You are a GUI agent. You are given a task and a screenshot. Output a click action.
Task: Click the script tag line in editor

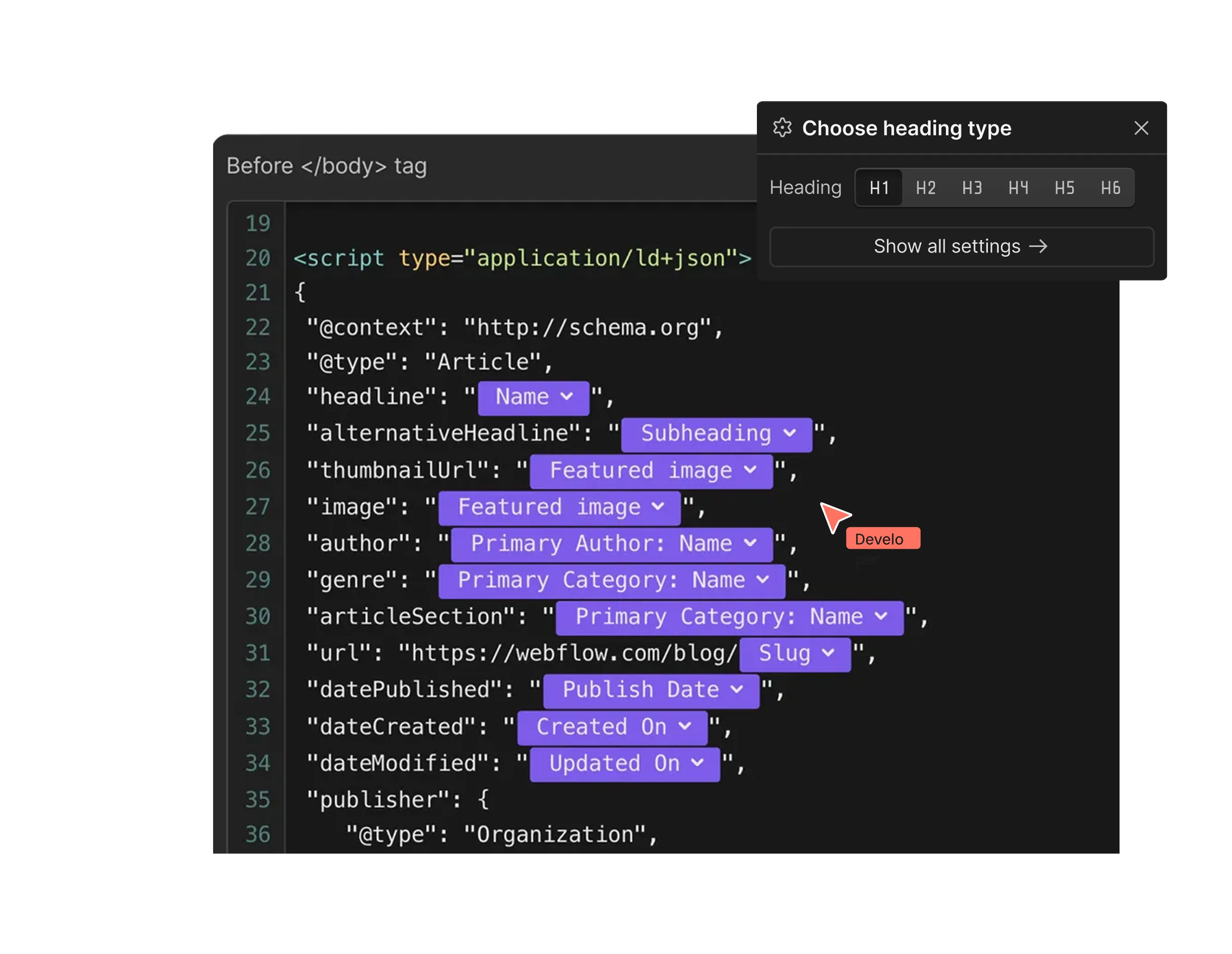[x=522, y=258]
